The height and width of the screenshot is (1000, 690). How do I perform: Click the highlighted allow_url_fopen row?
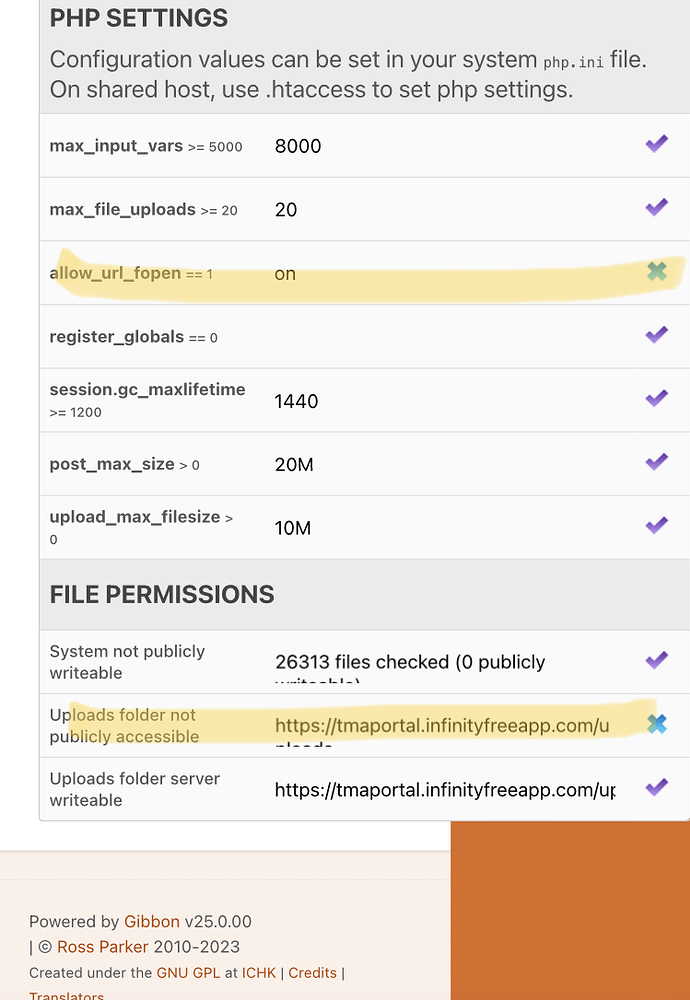coord(300,273)
